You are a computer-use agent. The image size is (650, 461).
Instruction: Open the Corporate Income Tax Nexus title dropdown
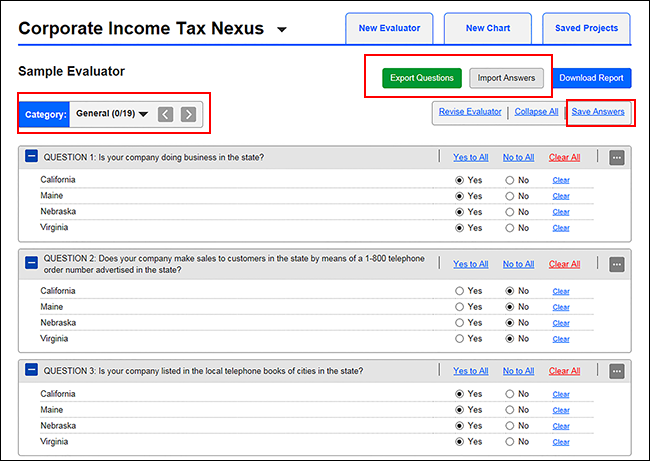281,30
